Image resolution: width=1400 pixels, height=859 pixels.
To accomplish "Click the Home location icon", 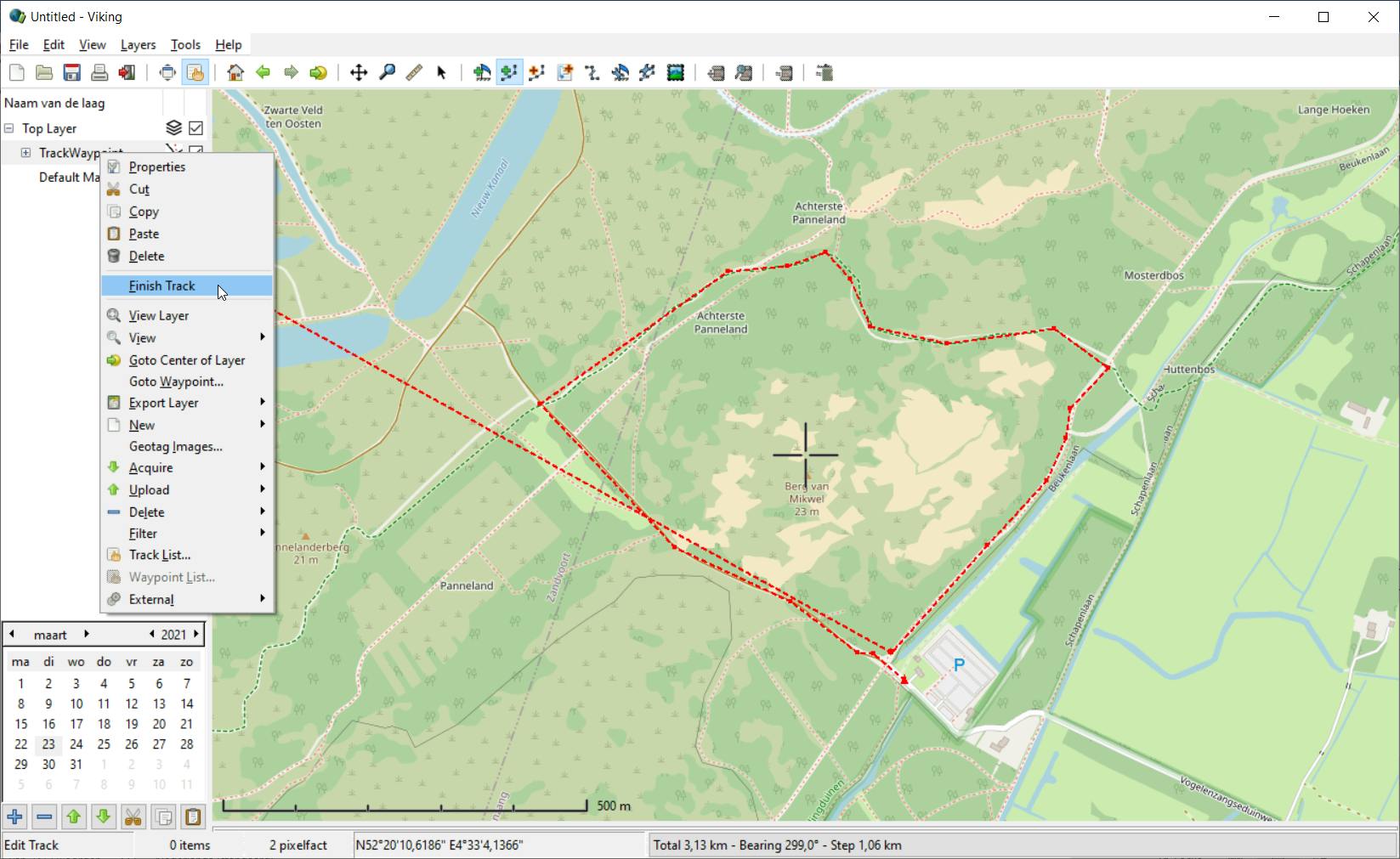I will pos(235,73).
